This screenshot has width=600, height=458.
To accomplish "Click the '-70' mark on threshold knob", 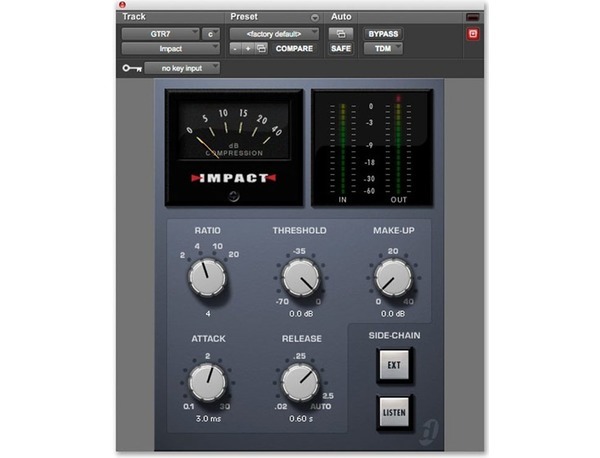I will (x=282, y=302).
